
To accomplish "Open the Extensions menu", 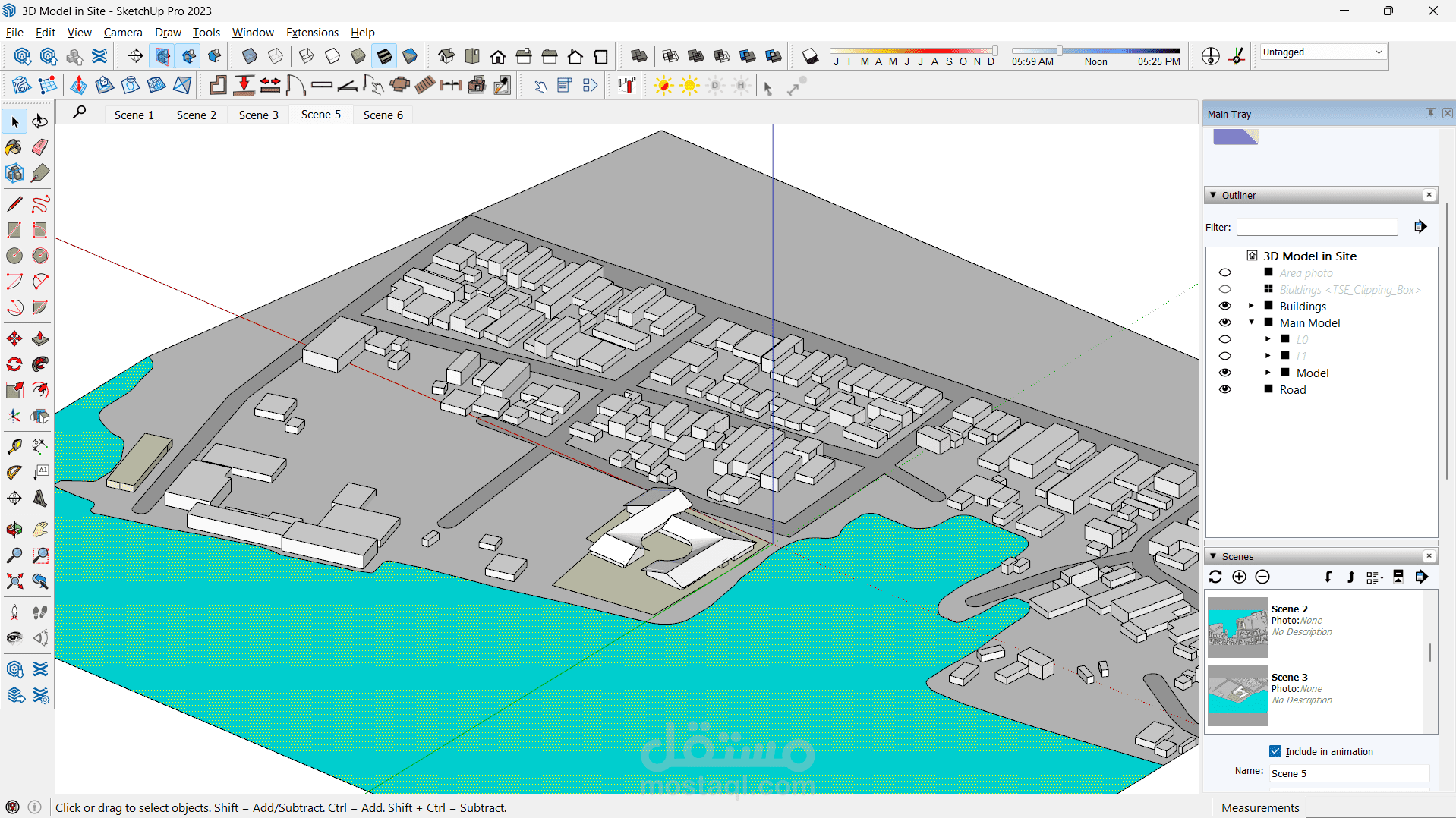I will pyautogui.click(x=312, y=33).
